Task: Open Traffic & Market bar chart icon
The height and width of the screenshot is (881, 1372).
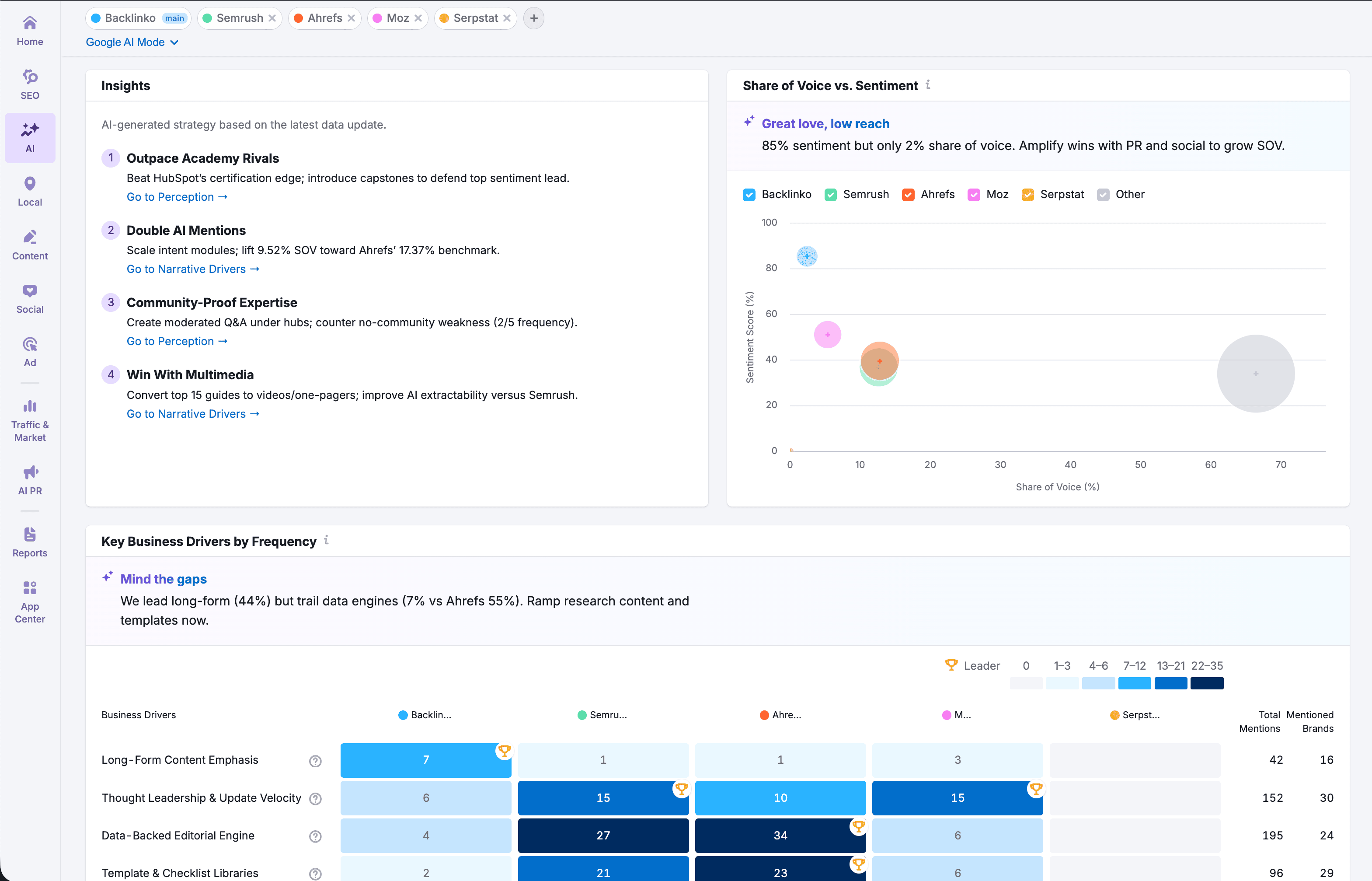Action: [x=30, y=406]
